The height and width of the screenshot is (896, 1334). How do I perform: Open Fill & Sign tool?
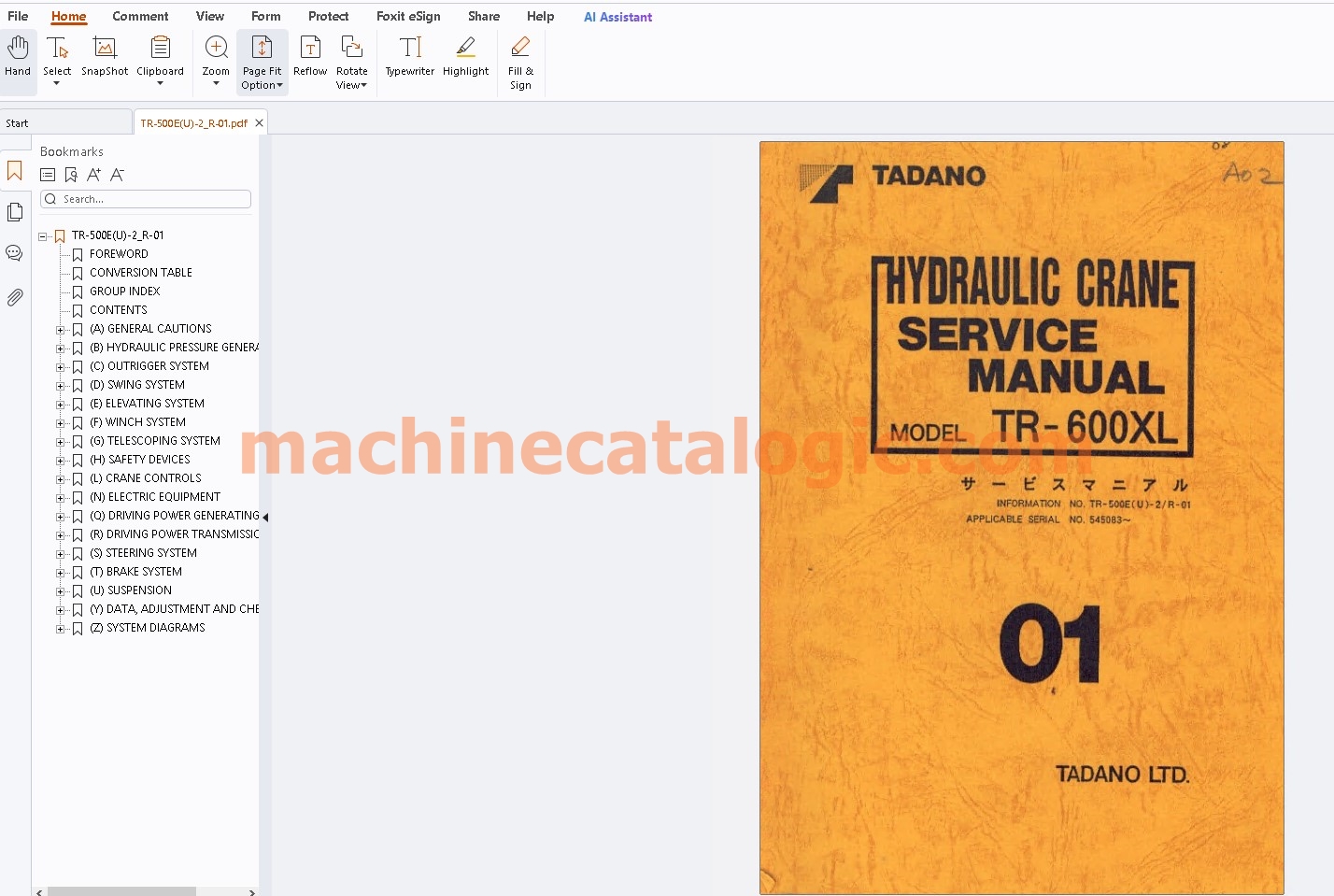(520, 62)
